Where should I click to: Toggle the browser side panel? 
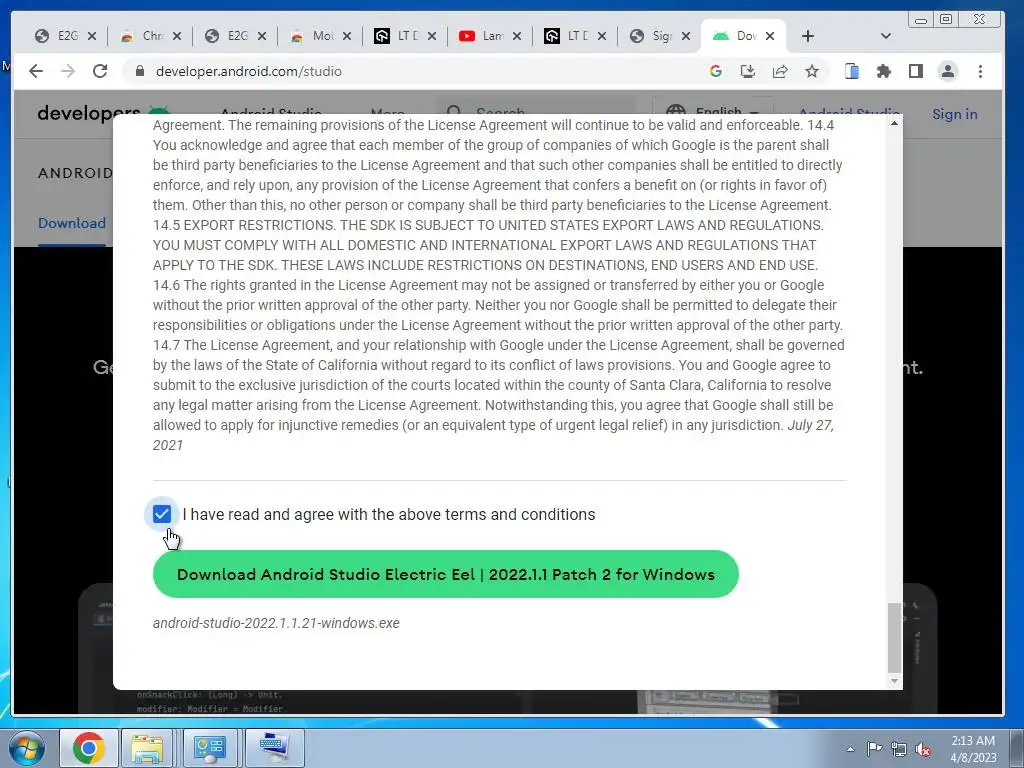[916, 71]
